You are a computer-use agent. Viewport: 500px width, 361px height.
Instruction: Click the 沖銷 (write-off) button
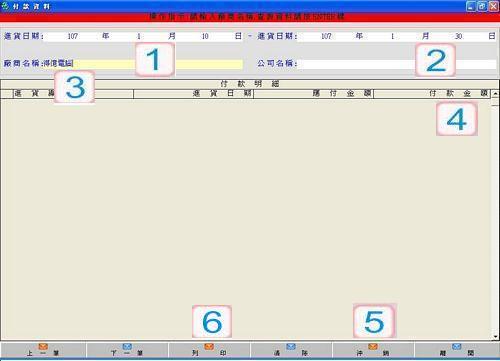[x=373, y=350]
